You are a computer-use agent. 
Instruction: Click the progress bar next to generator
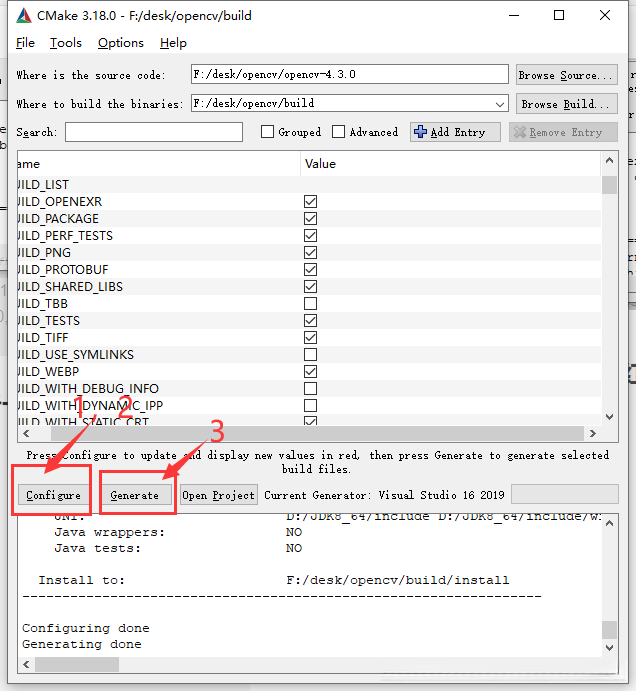565,494
